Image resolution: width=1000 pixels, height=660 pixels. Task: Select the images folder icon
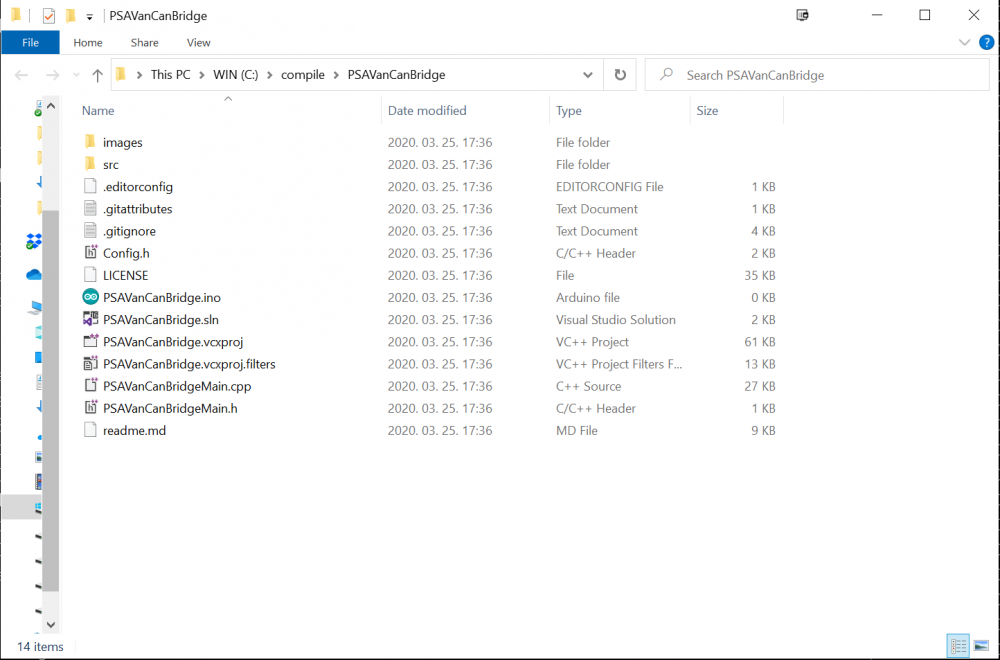tap(90, 142)
